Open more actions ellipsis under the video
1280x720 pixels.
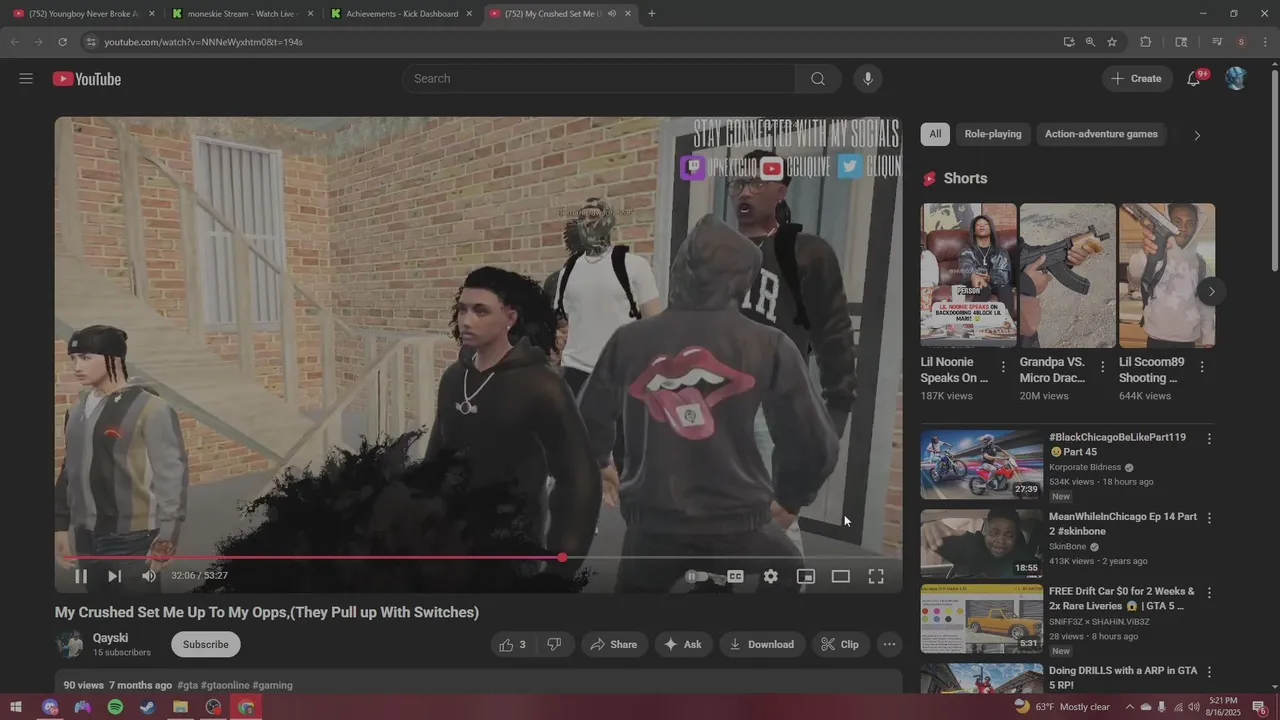[x=889, y=645]
